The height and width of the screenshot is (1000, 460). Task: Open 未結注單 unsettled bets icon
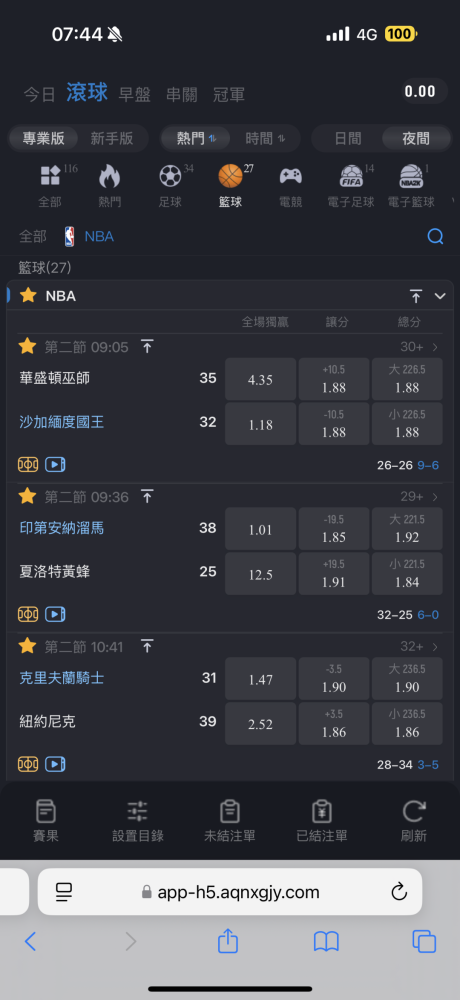point(229,812)
